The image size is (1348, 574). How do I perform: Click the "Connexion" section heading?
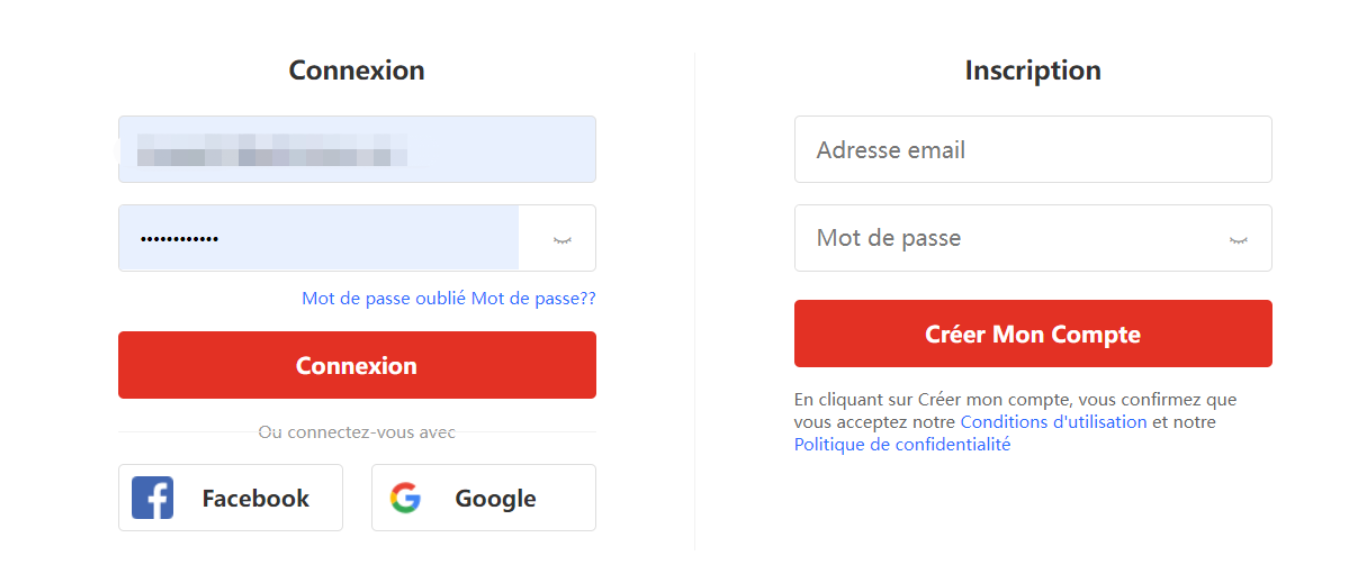(357, 70)
